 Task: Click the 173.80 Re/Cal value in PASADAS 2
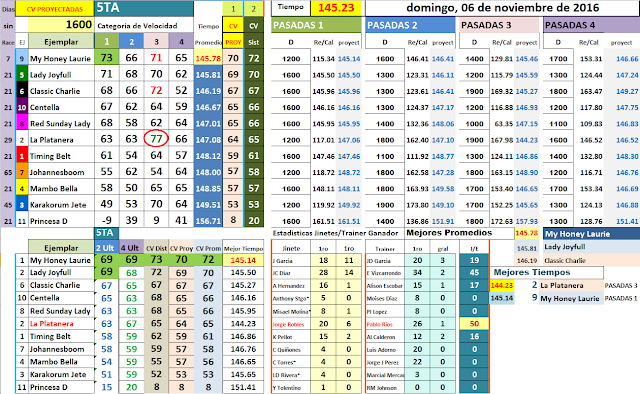click(x=417, y=205)
